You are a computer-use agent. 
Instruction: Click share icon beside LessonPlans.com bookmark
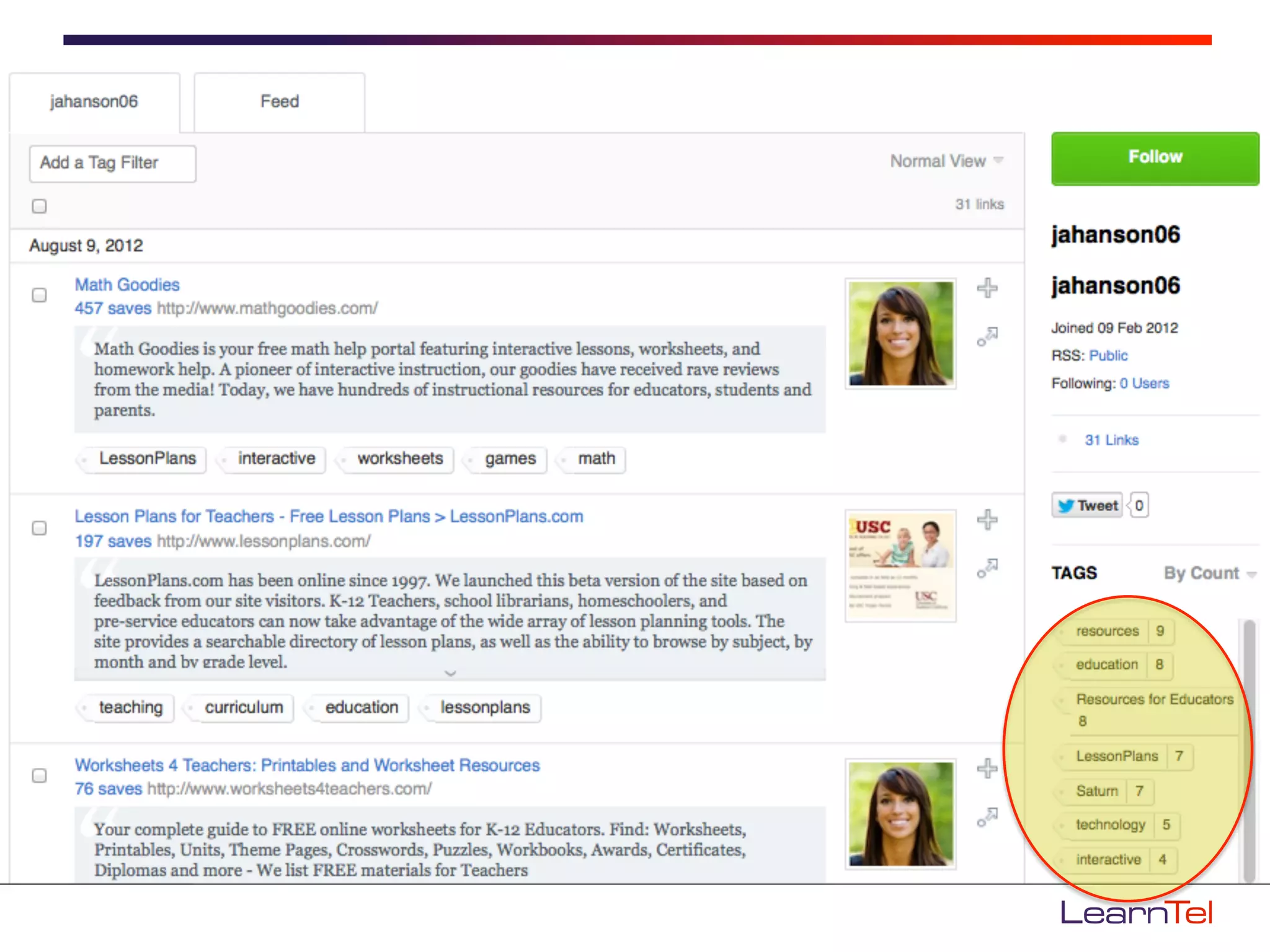point(987,568)
